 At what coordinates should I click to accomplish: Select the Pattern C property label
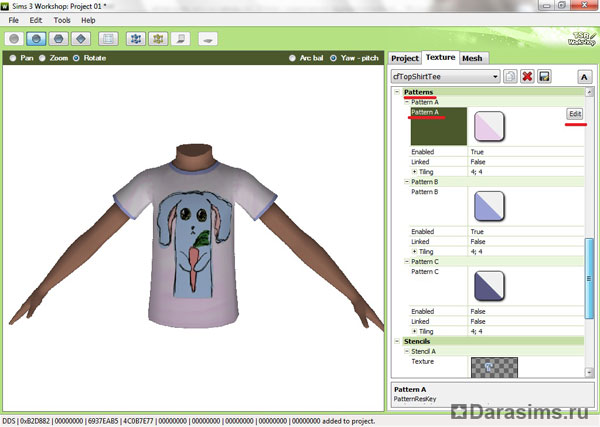pos(425,272)
